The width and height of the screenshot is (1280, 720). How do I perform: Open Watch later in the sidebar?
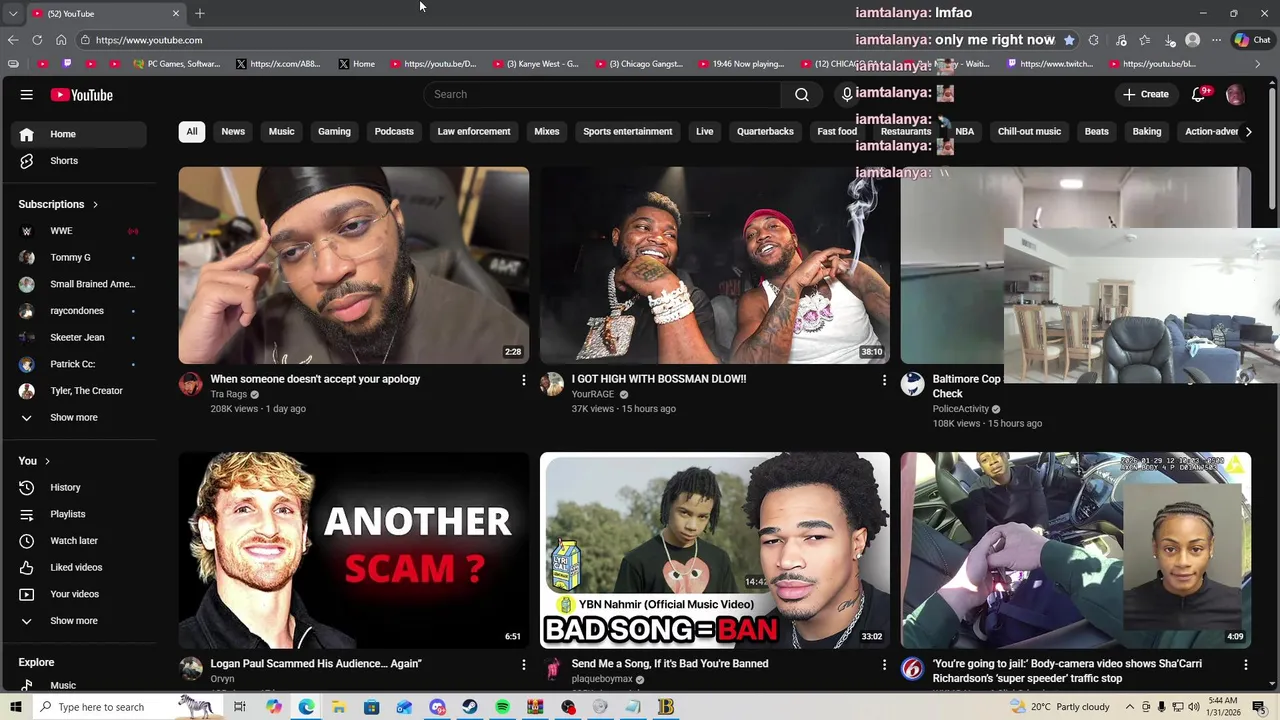77,541
